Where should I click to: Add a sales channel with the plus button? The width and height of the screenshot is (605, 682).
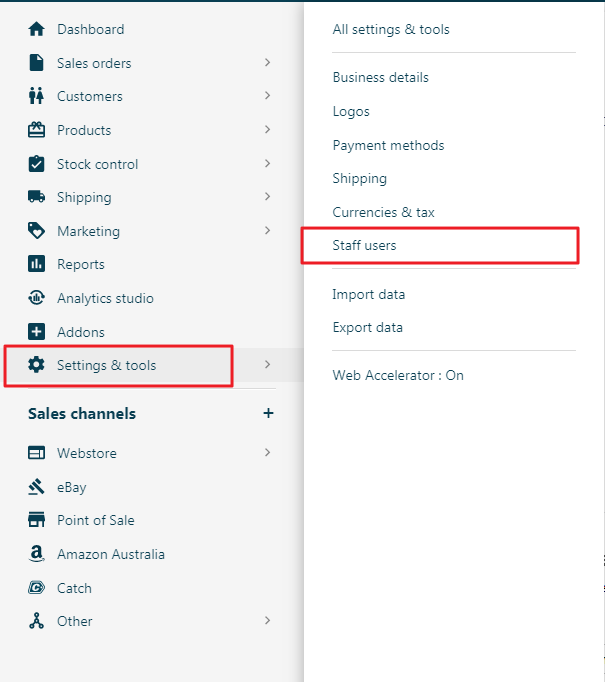[268, 413]
